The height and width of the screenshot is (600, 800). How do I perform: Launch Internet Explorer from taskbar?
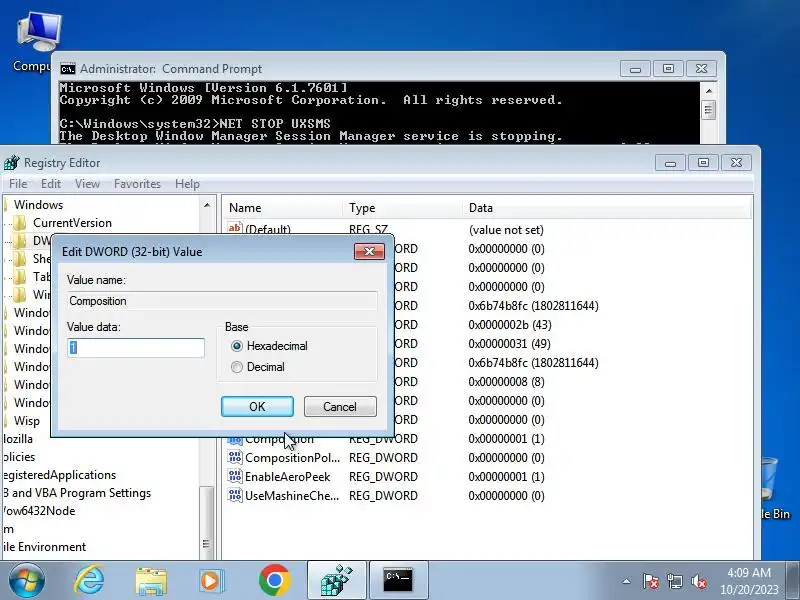tap(89, 581)
